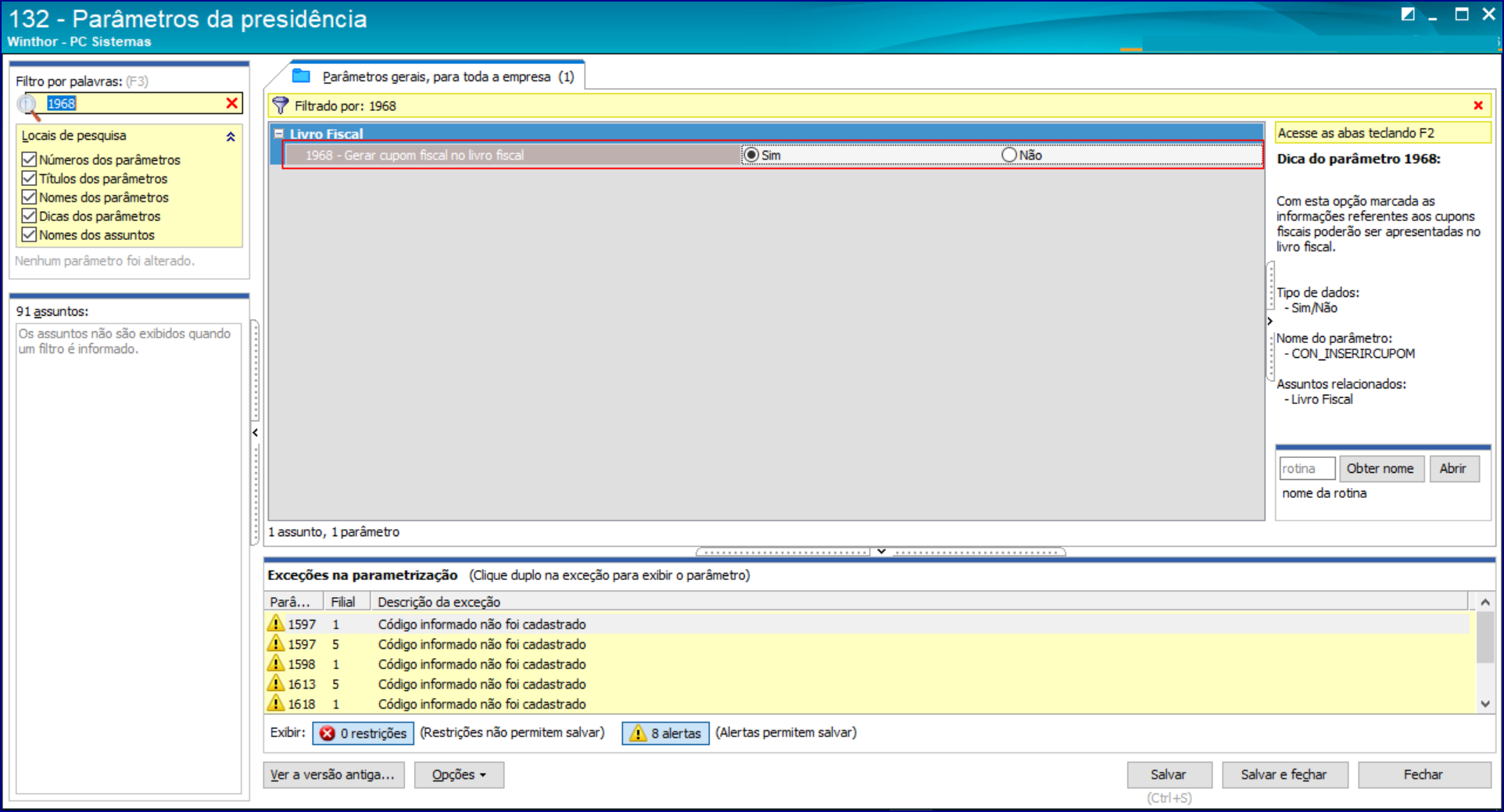
Task: Click the Abrir button
Action: (x=1453, y=468)
